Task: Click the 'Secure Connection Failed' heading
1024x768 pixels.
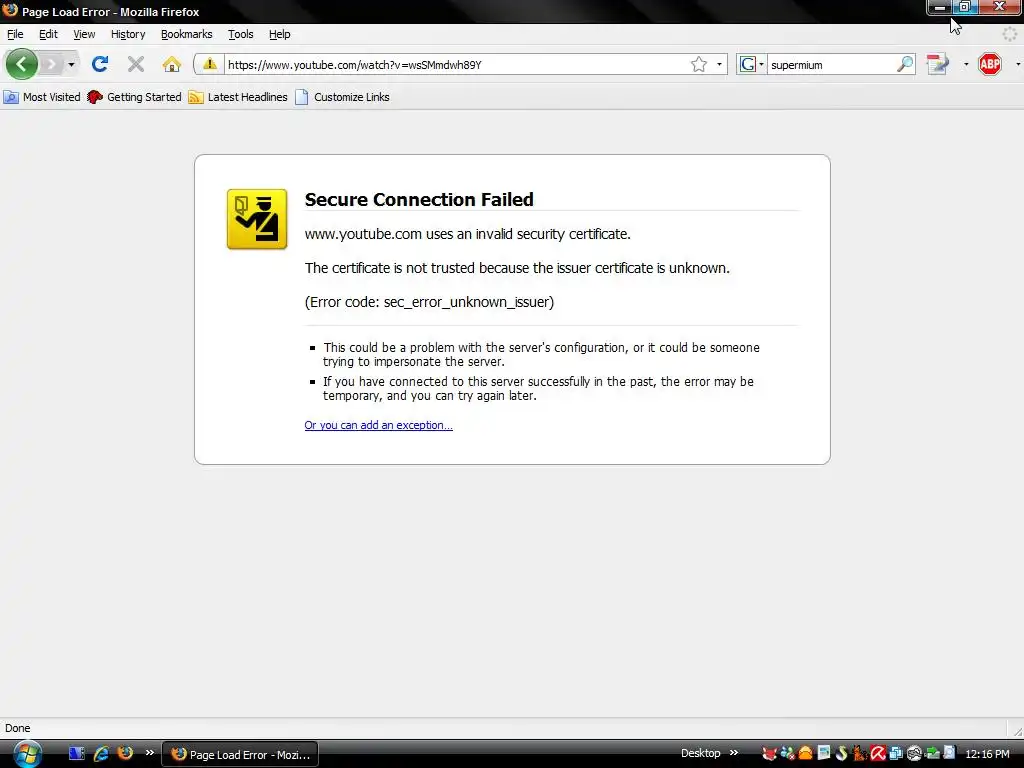Action: coord(419,199)
